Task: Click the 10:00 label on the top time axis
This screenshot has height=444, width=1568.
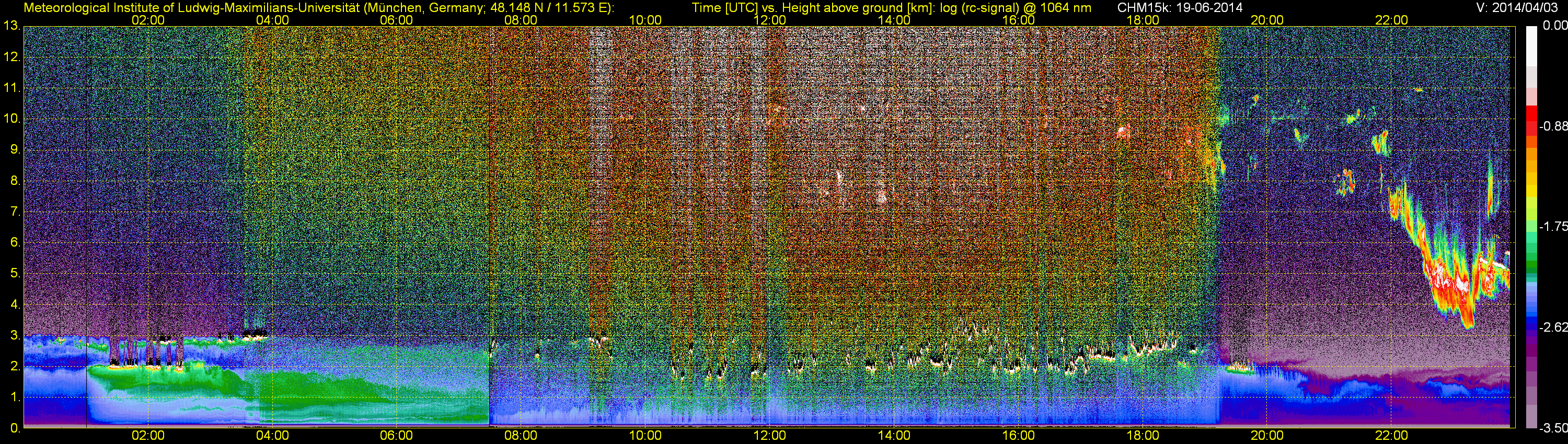Action: (645, 20)
